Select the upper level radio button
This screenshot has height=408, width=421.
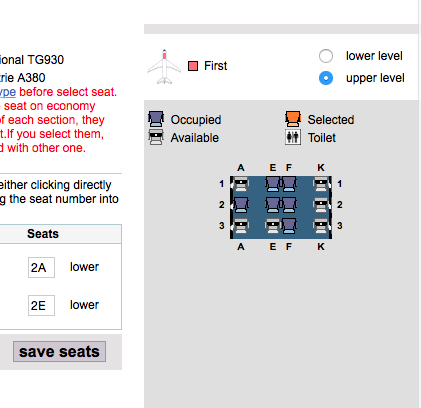click(x=326, y=78)
